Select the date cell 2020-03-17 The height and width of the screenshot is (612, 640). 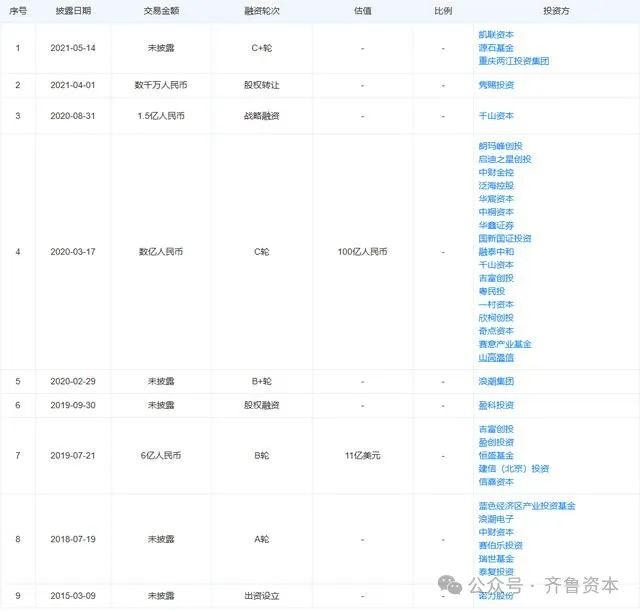coord(73,252)
